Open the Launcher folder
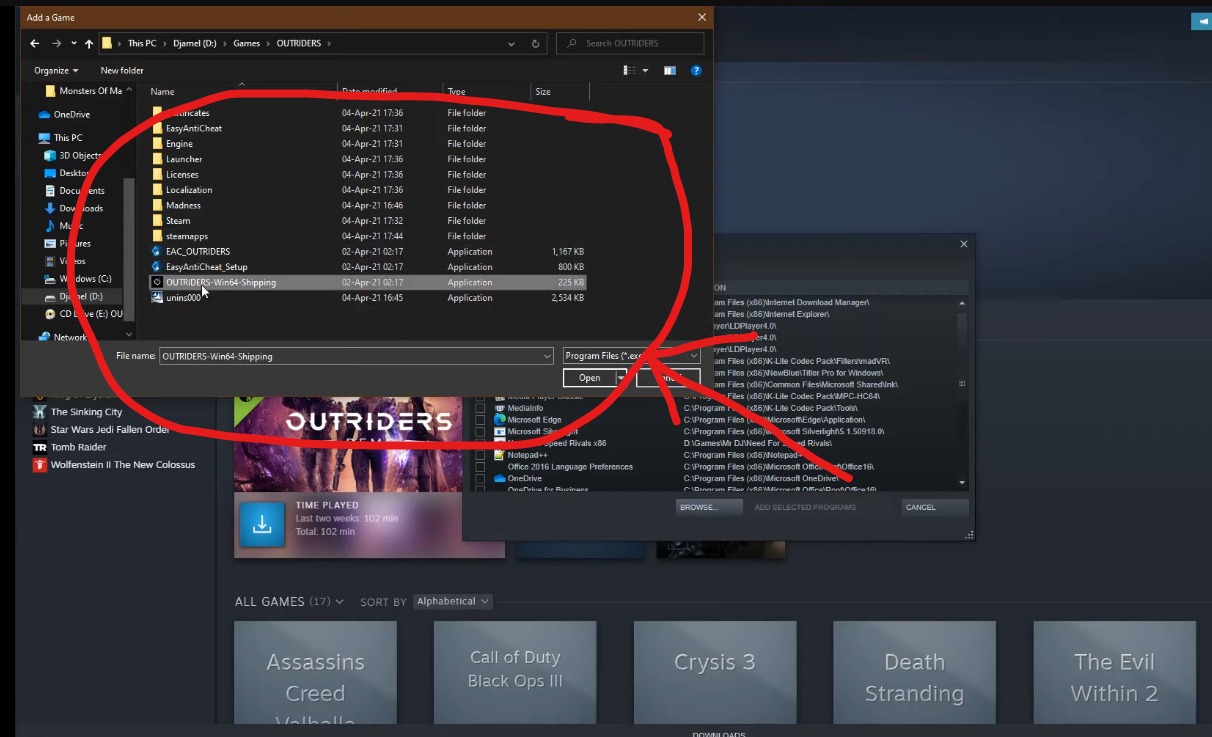1212x737 pixels. [184, 159]
